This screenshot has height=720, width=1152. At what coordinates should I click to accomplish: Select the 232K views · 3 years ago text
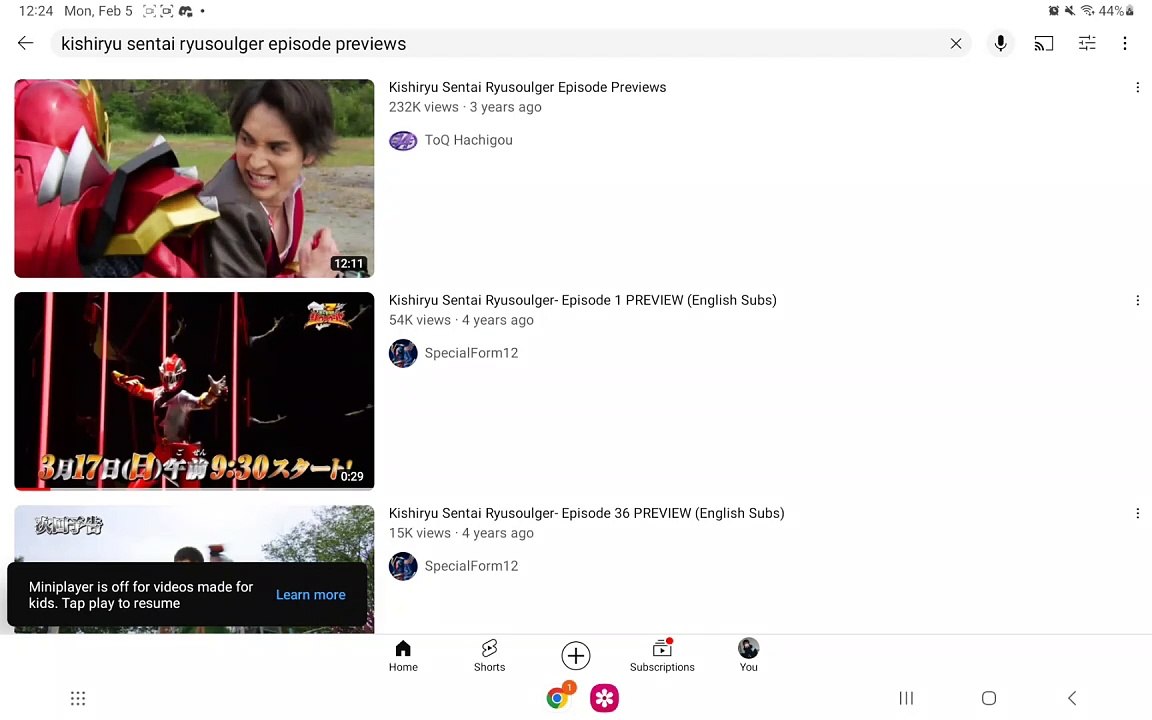[465, 107]
